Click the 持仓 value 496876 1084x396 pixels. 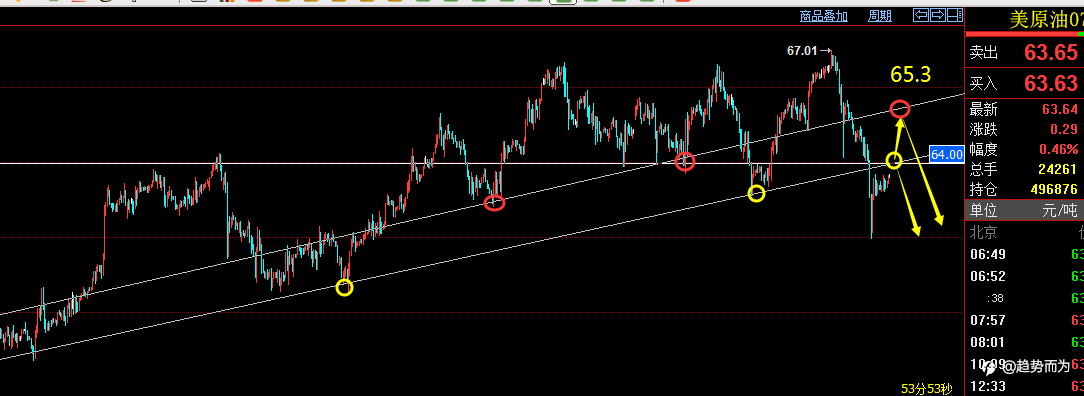[1054, 189]
